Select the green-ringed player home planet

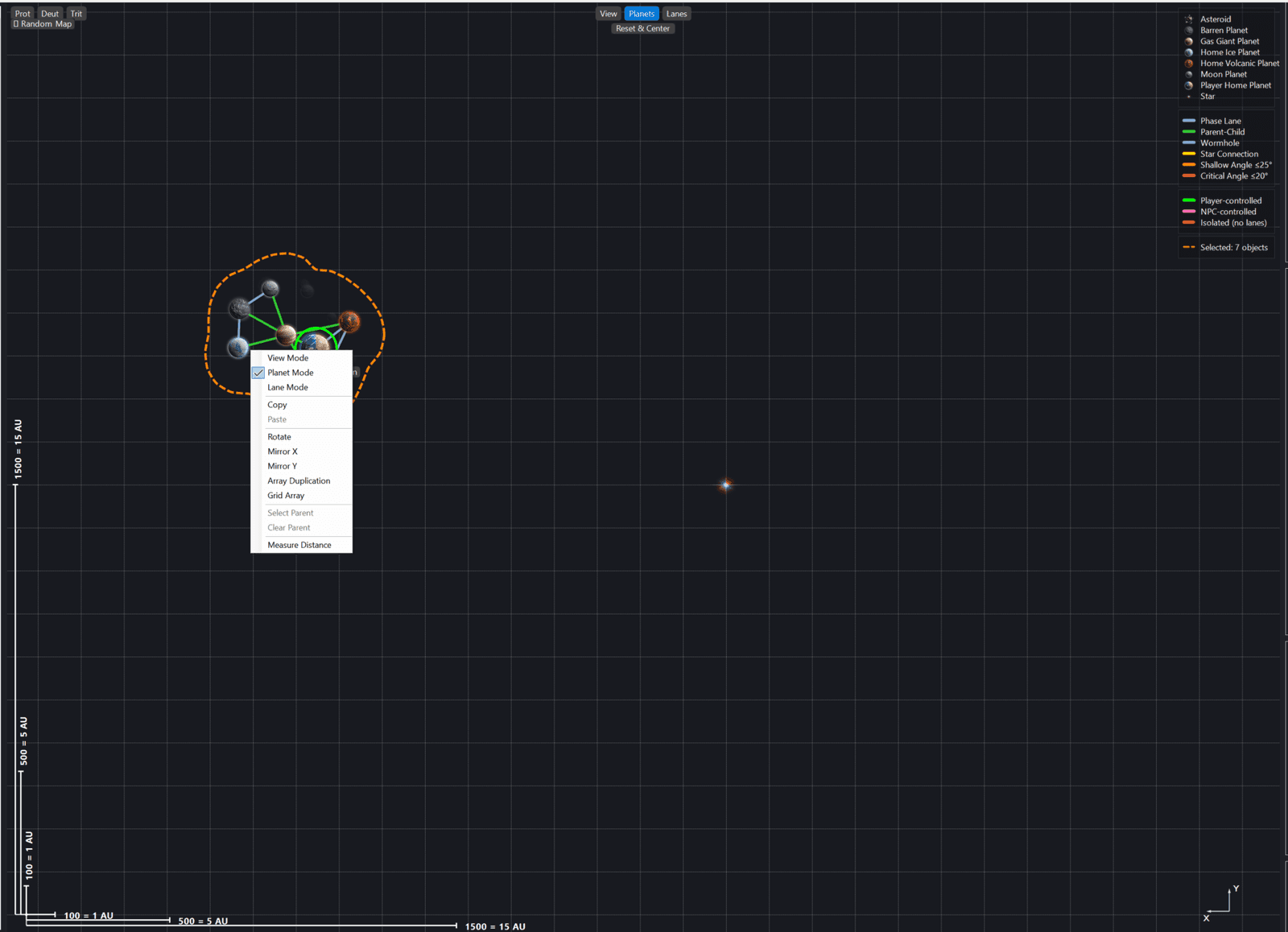click(316, 341)
